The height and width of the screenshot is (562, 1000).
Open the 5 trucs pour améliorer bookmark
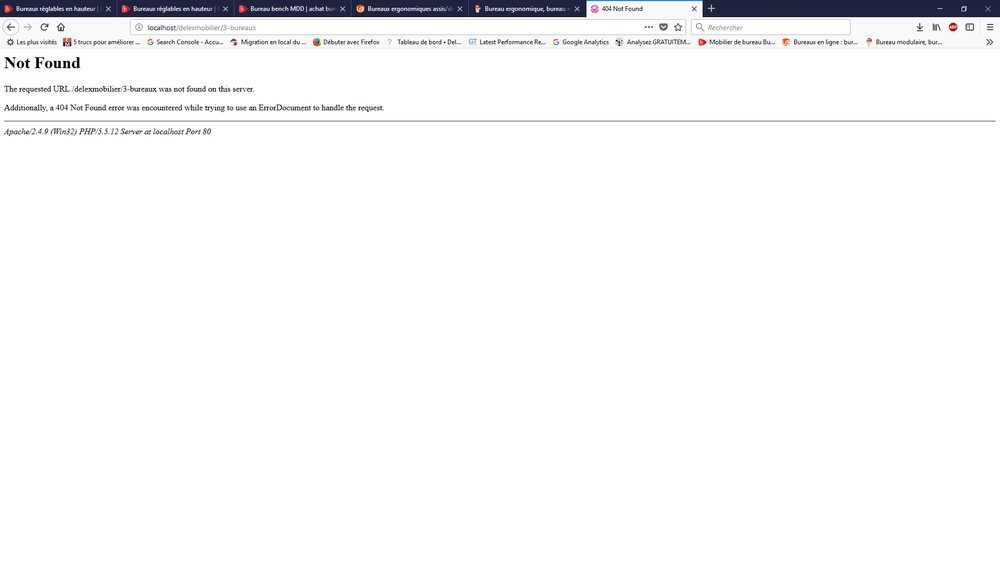(101, 42)
